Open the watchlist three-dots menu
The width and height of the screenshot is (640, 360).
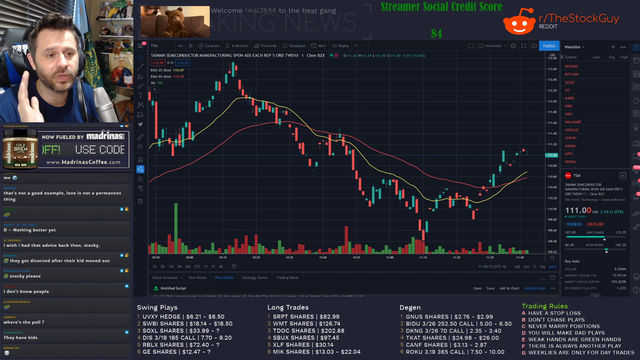623,47
